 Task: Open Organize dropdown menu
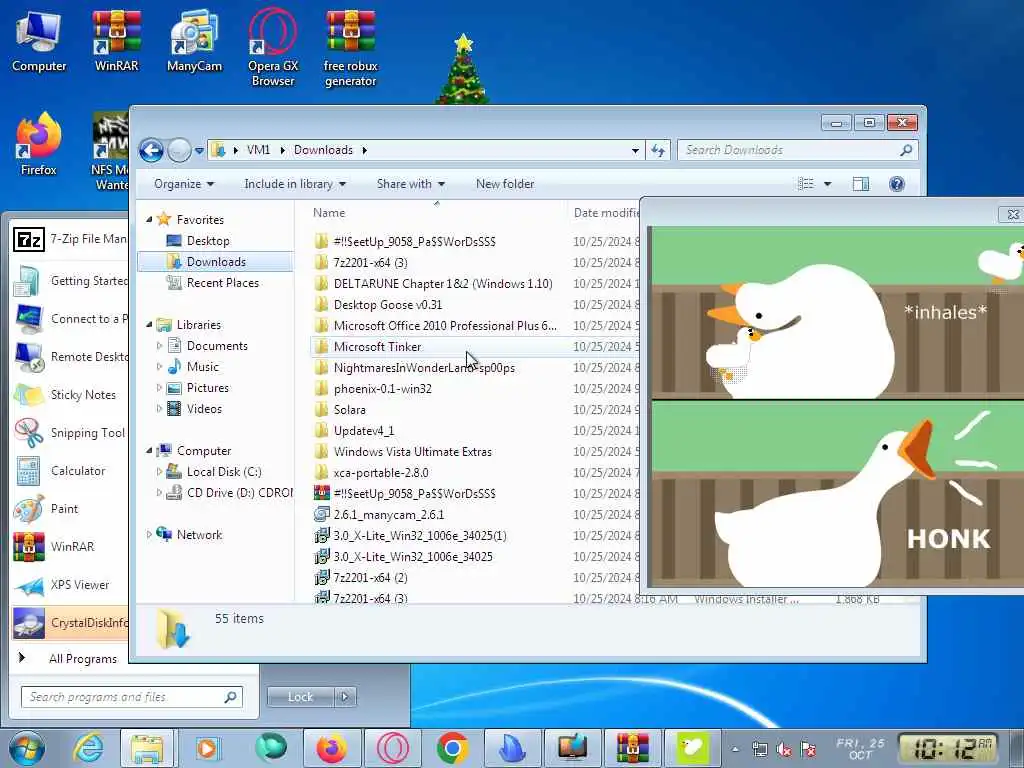184,184
